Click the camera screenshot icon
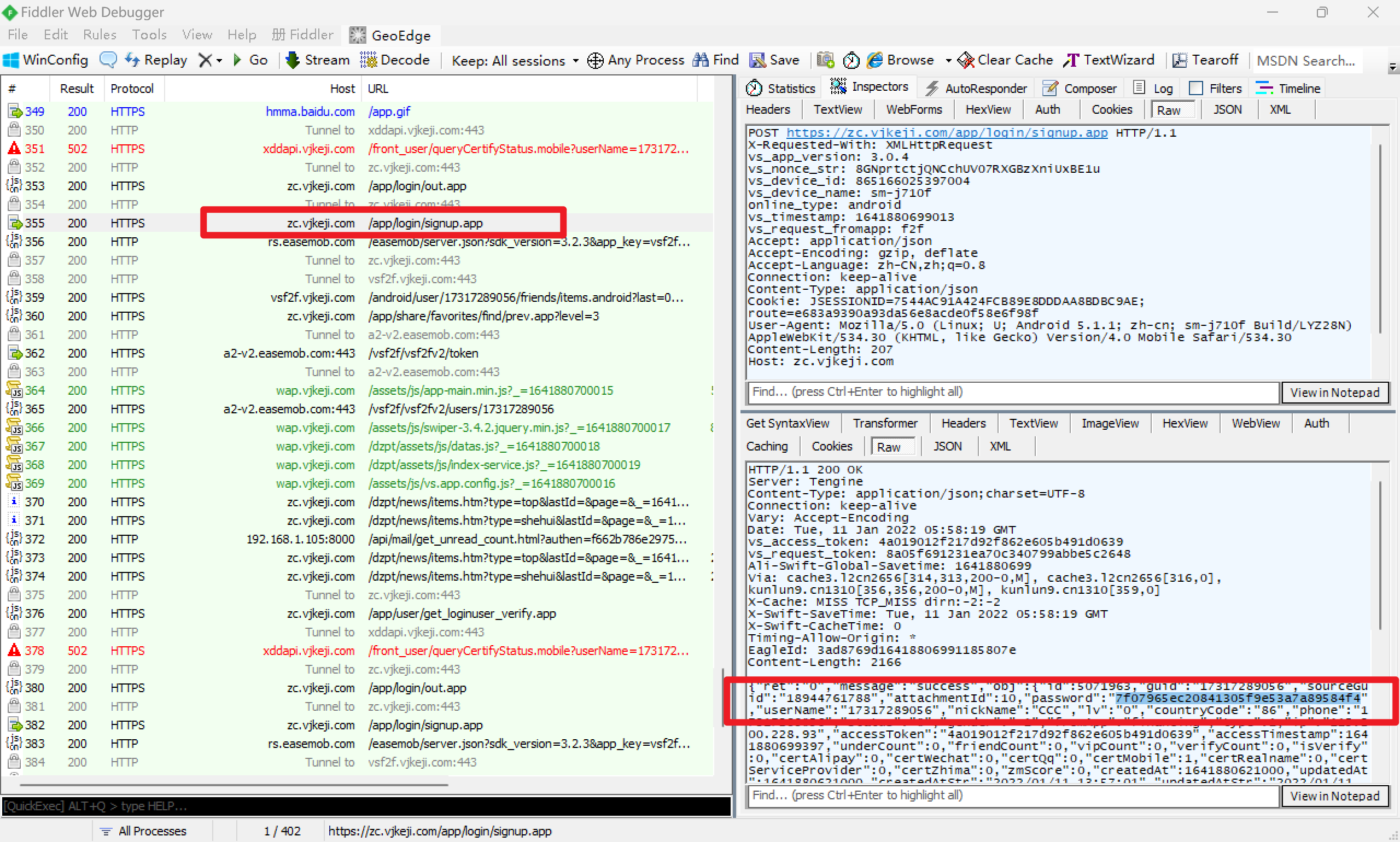Screen dimensions: 1400x842 point(826,60)
